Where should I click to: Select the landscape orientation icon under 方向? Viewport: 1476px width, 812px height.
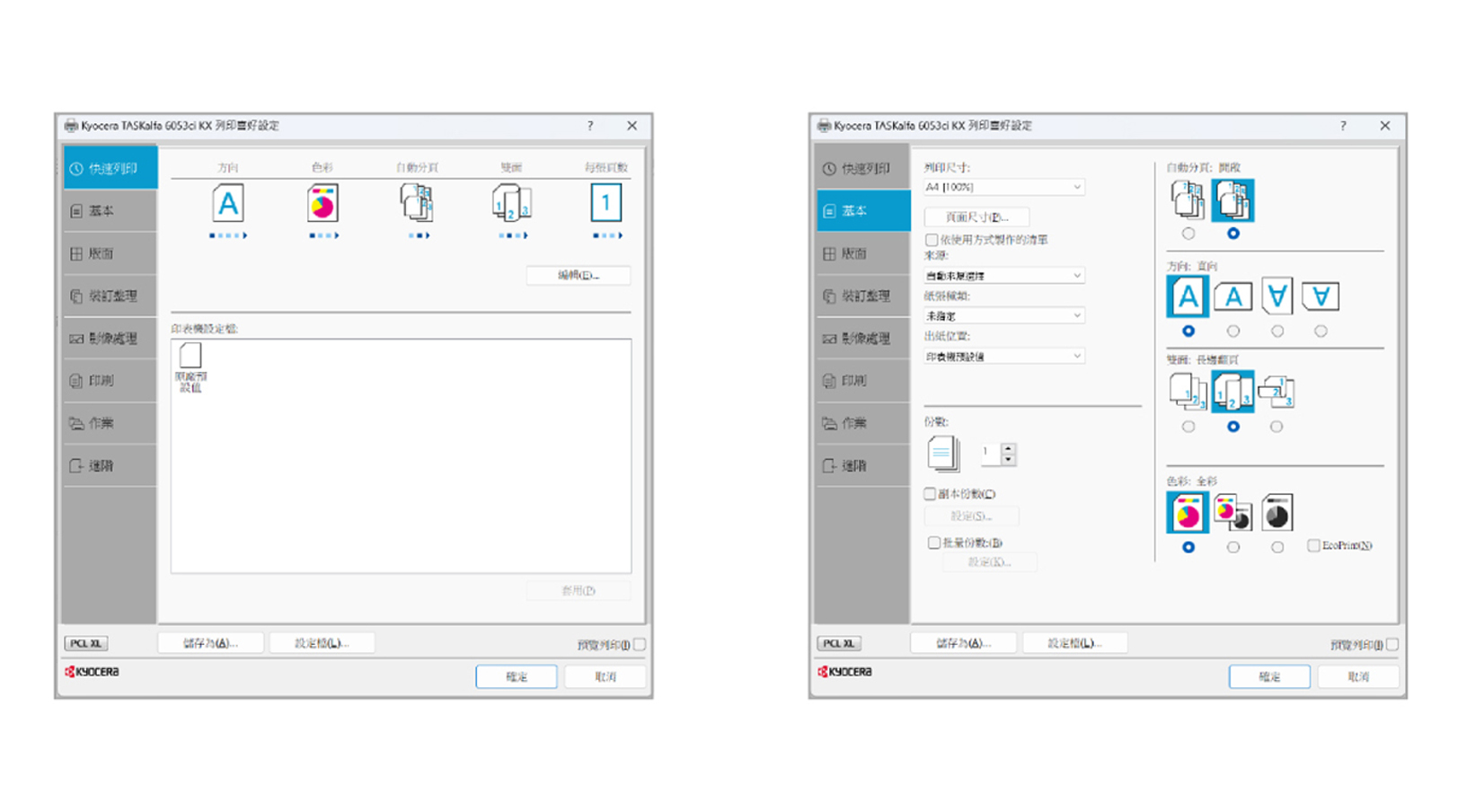[1232, 296]
